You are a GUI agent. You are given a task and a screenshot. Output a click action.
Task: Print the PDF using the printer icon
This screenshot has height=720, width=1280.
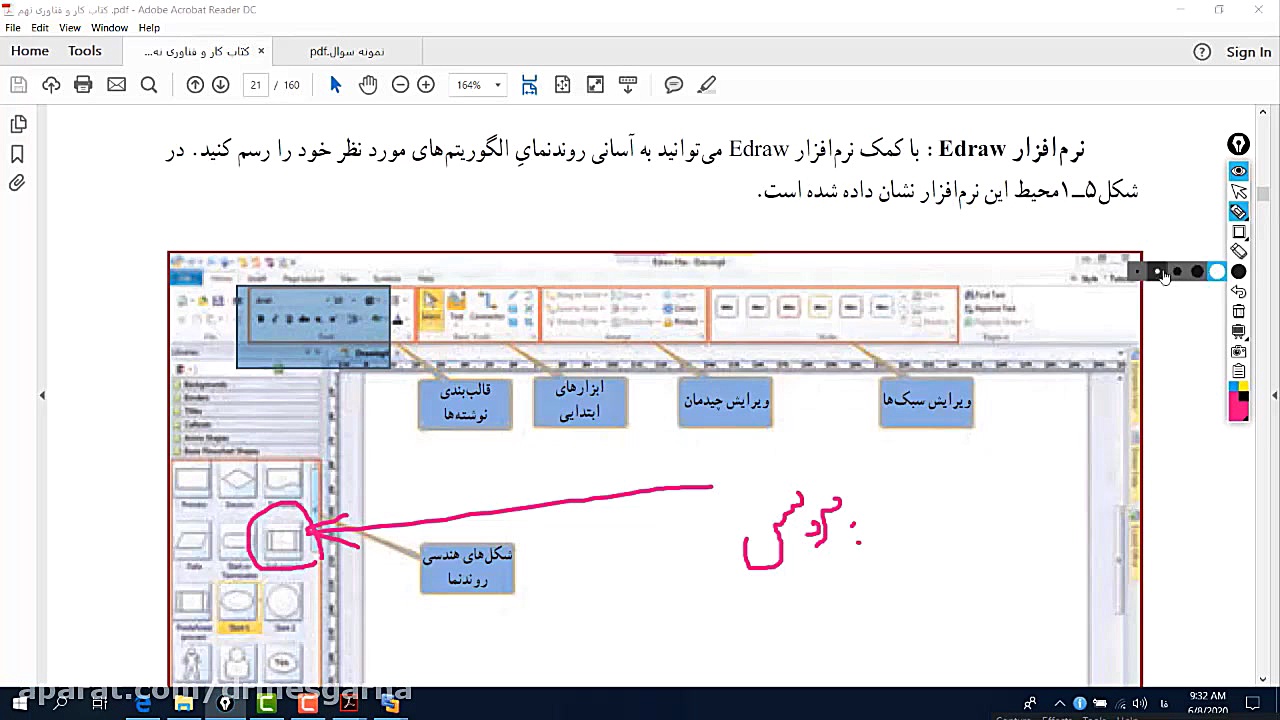point(83,84)
